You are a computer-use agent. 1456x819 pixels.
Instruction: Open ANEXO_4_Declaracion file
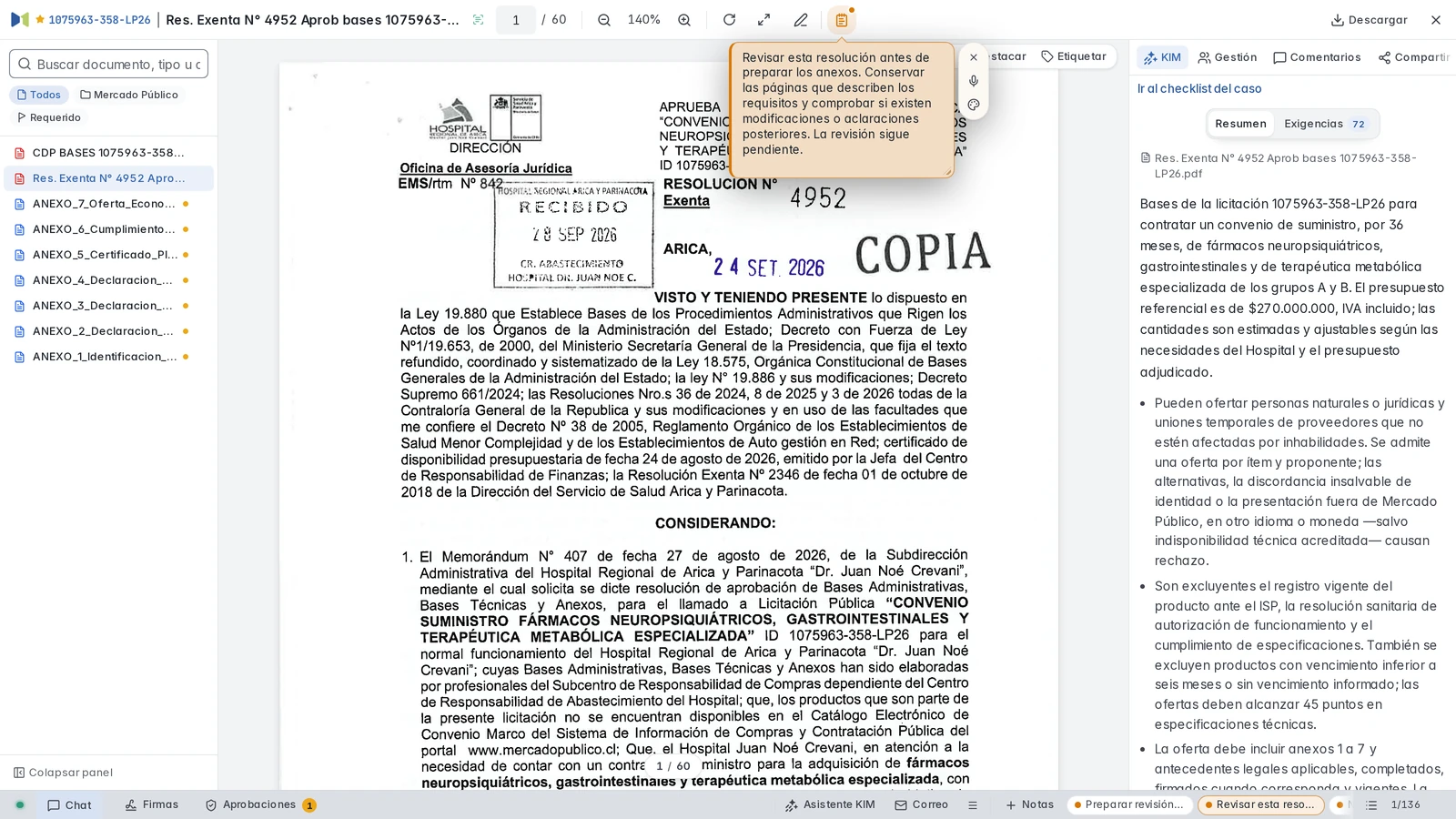click(x=108, y=280)
